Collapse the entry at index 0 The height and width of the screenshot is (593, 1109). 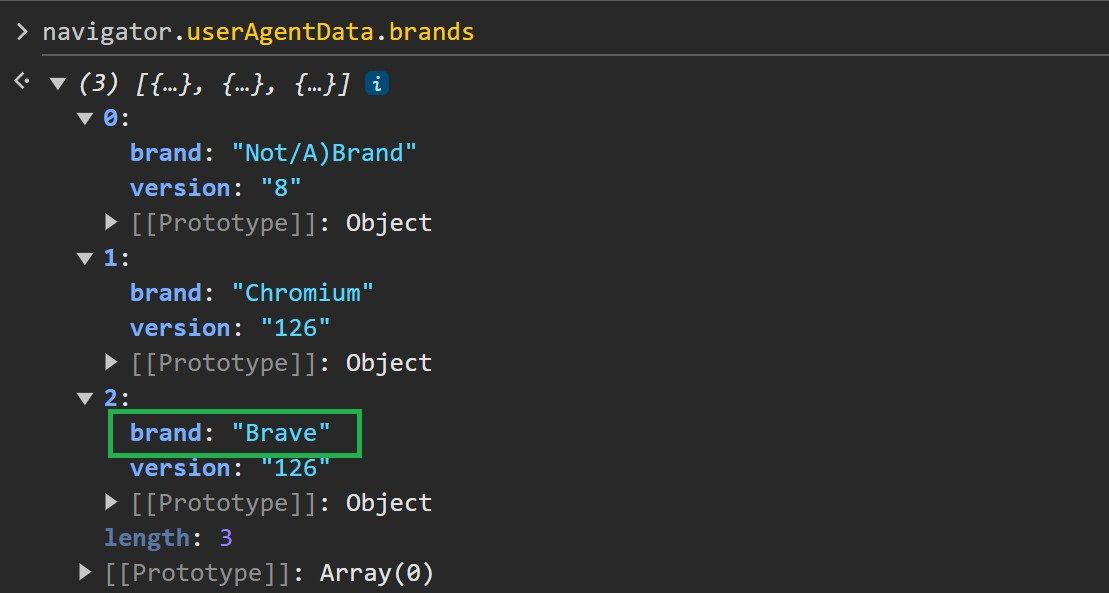click(85, 118)
